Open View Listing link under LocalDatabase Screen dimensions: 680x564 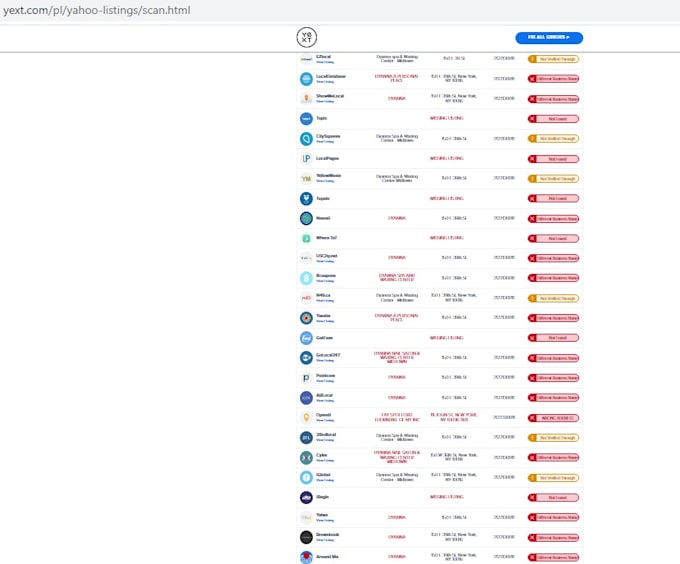click(x=325, y=82)
